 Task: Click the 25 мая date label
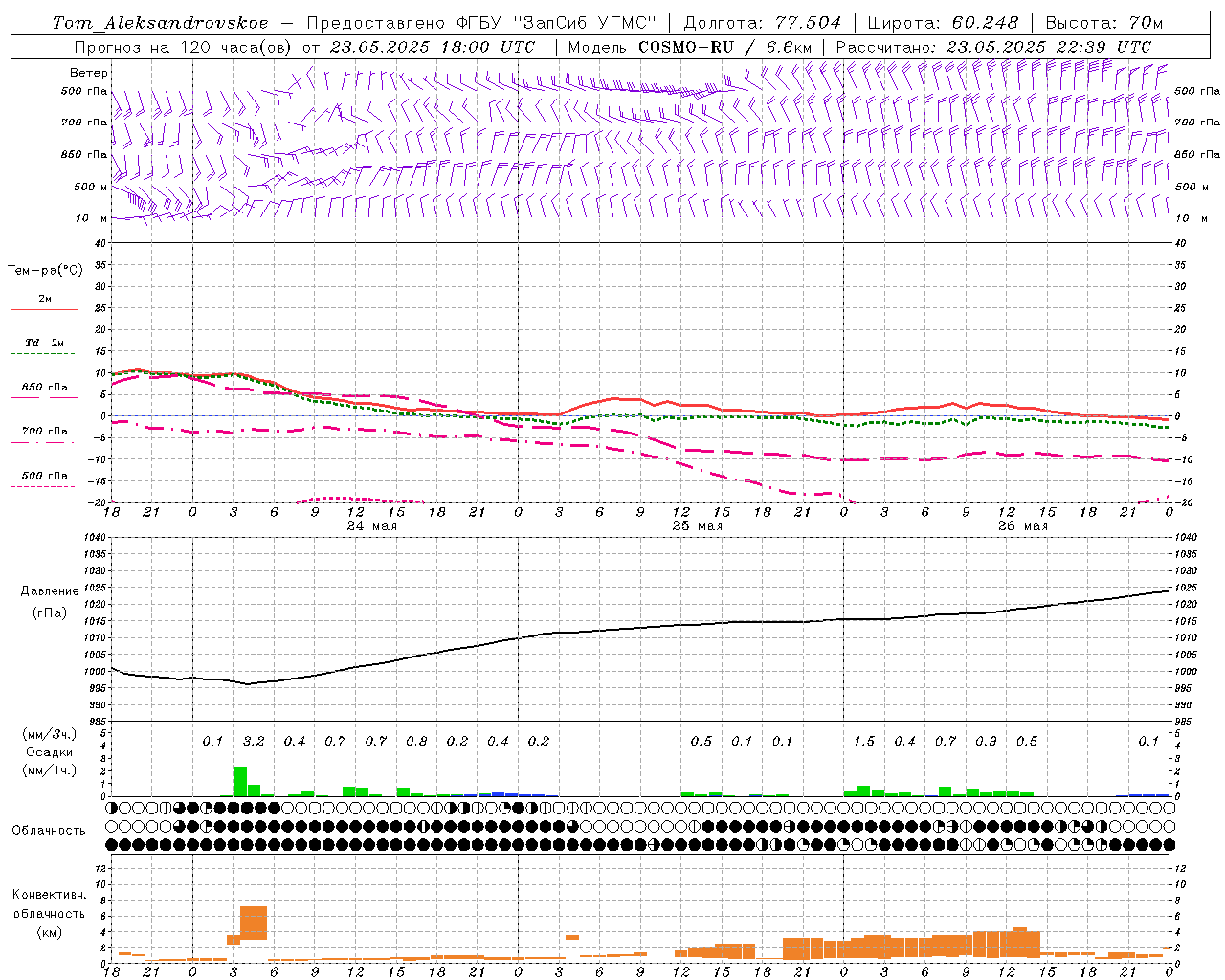coord(697,526)
